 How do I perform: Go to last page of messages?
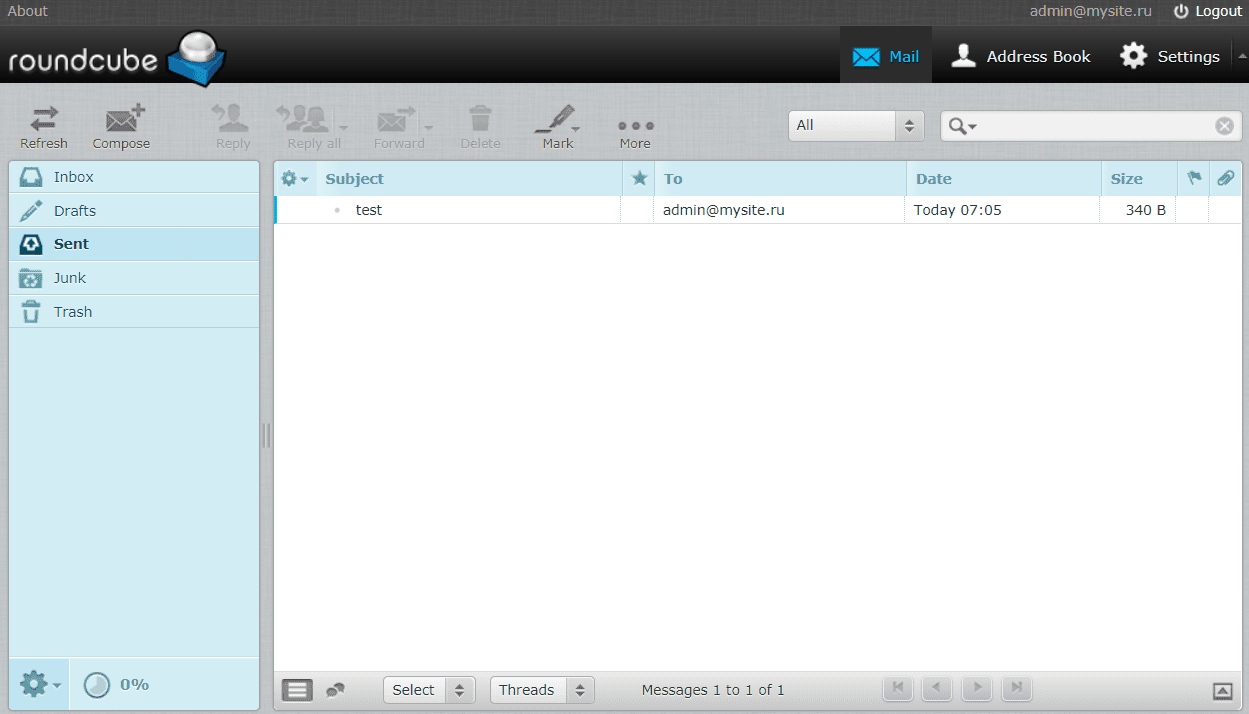(1017, 688)
